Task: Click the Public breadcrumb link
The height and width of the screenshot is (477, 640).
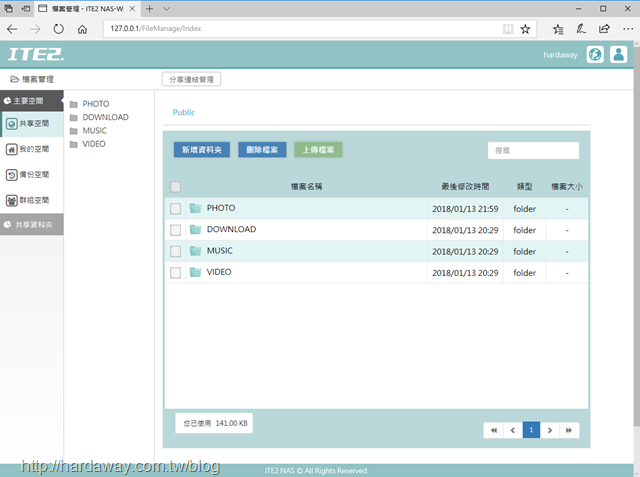Action: [x=184, y=112]
